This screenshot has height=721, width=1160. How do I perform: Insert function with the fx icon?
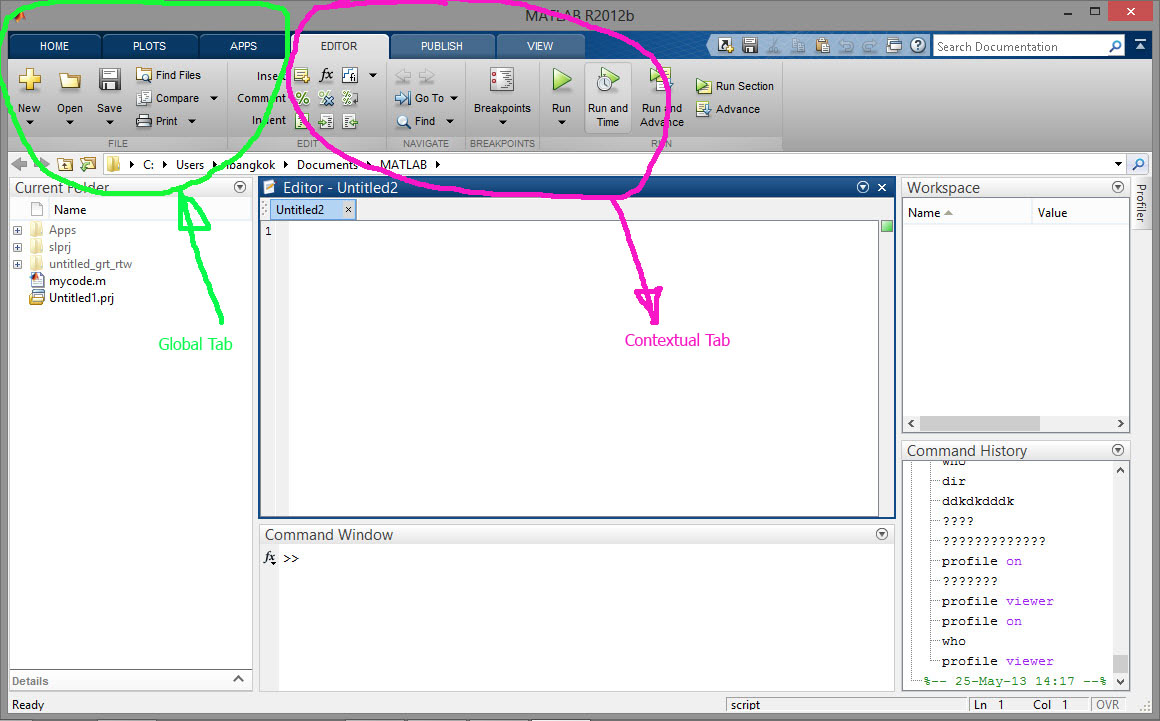point(326,75)
